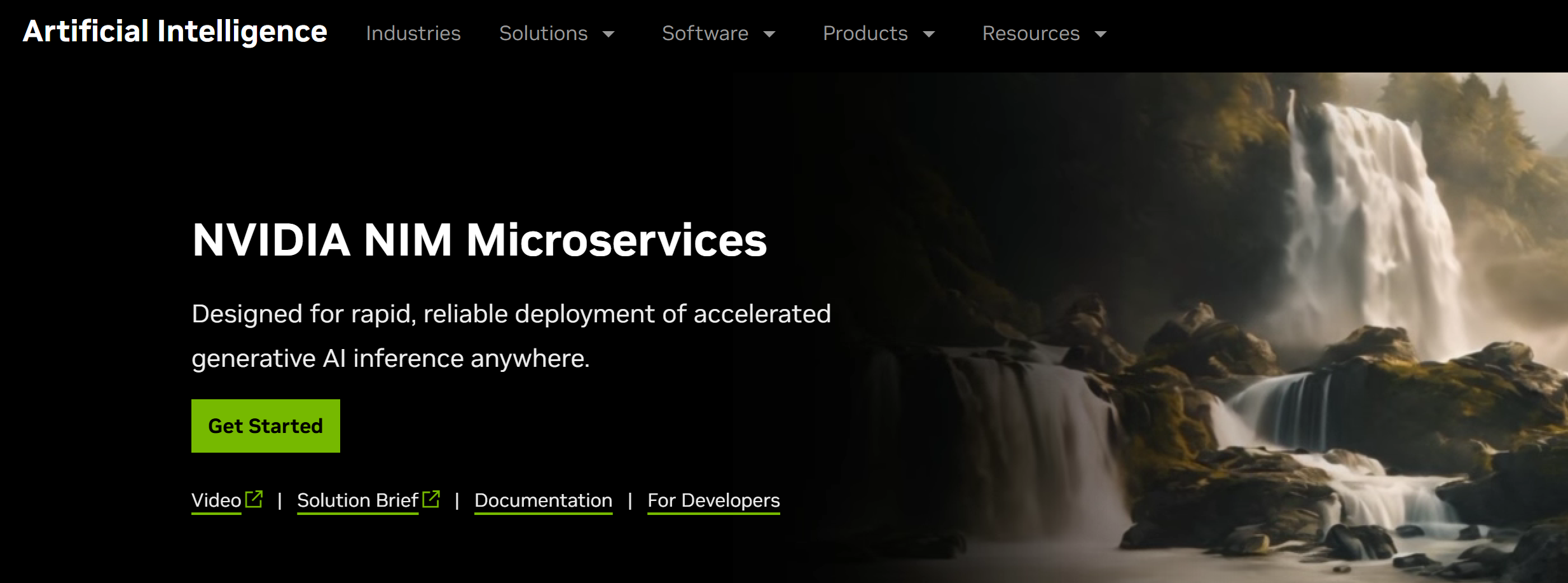The image size is (1568, 583).
Task: Go to the Documentation link
Action: coord(543,500)
